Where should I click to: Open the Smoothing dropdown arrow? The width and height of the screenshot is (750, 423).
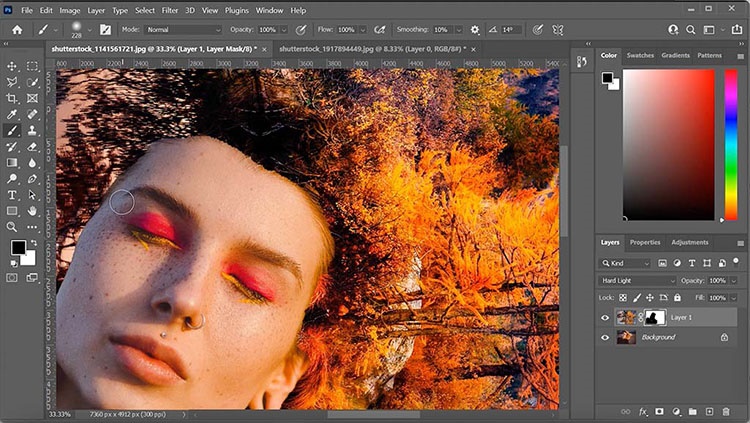[x=459, y=30]
